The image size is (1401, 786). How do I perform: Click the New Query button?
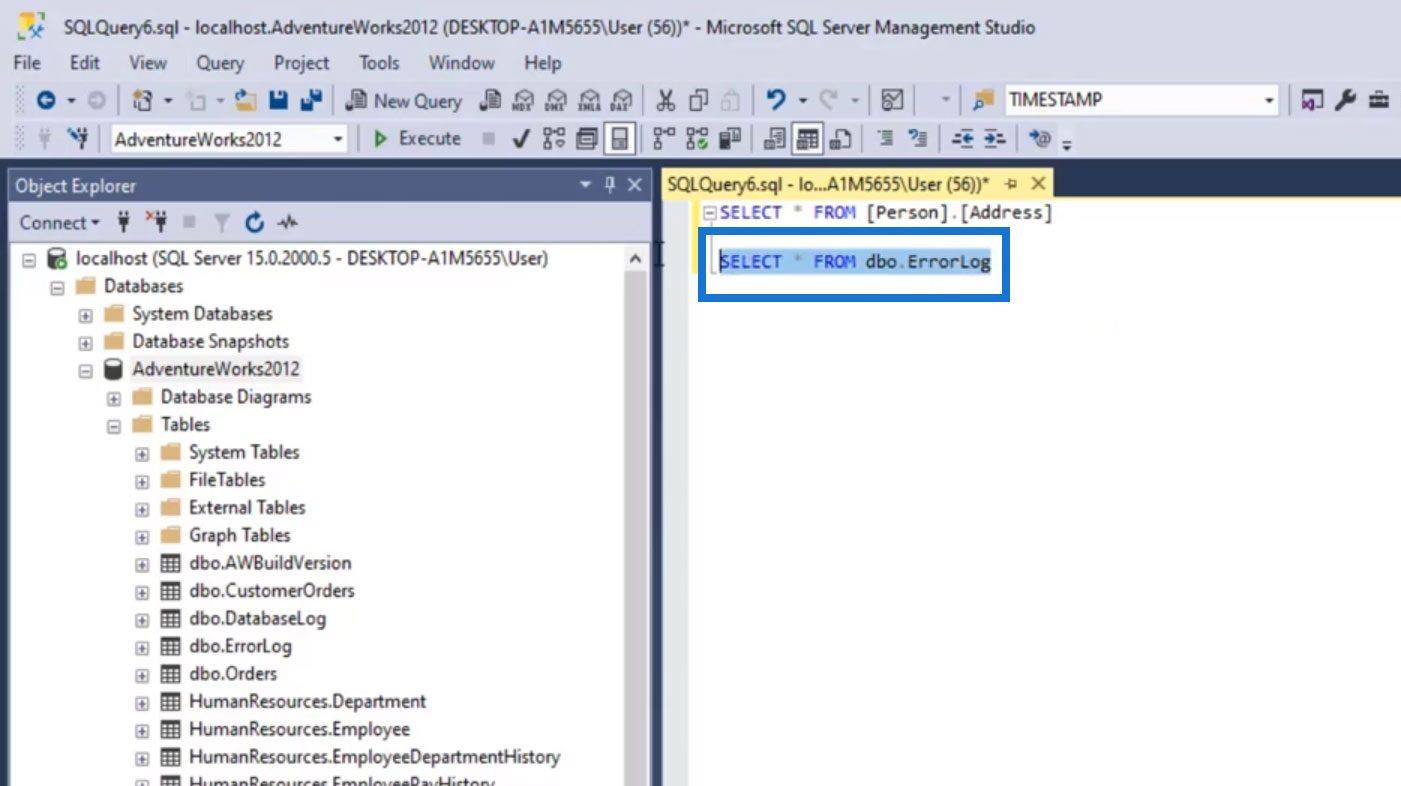click(404, 100)
